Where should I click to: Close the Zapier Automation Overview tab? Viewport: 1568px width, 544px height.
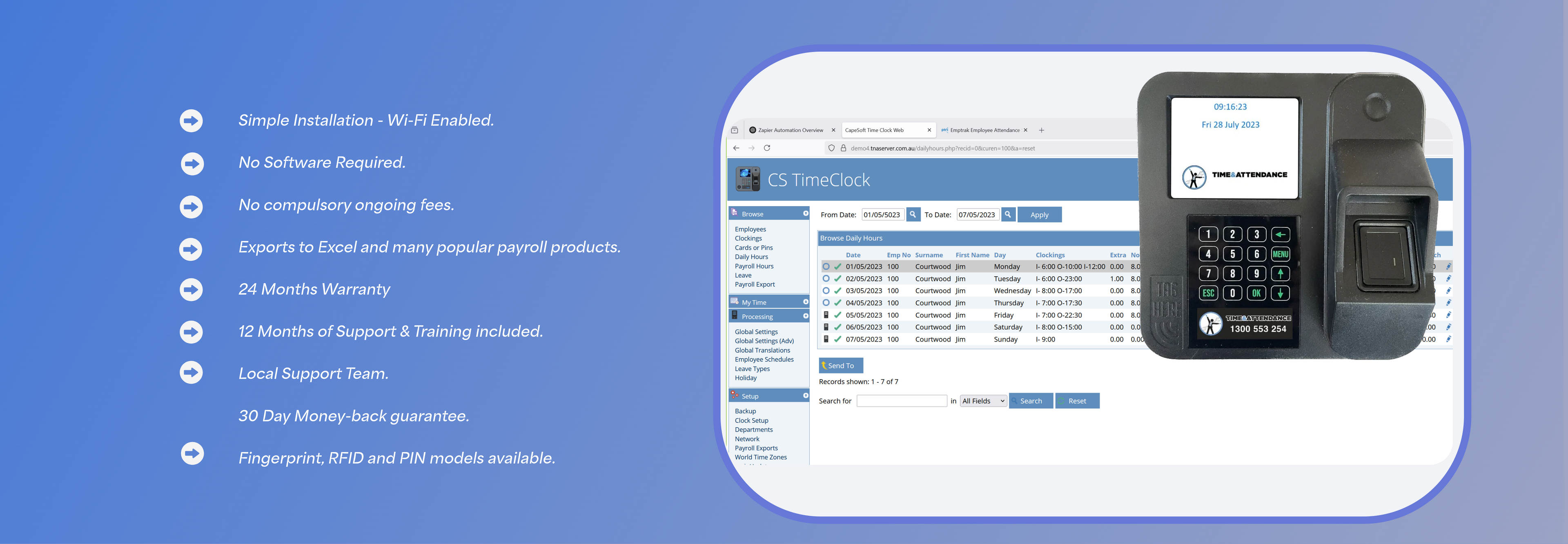pyautogui.click(x=833, y=130)
